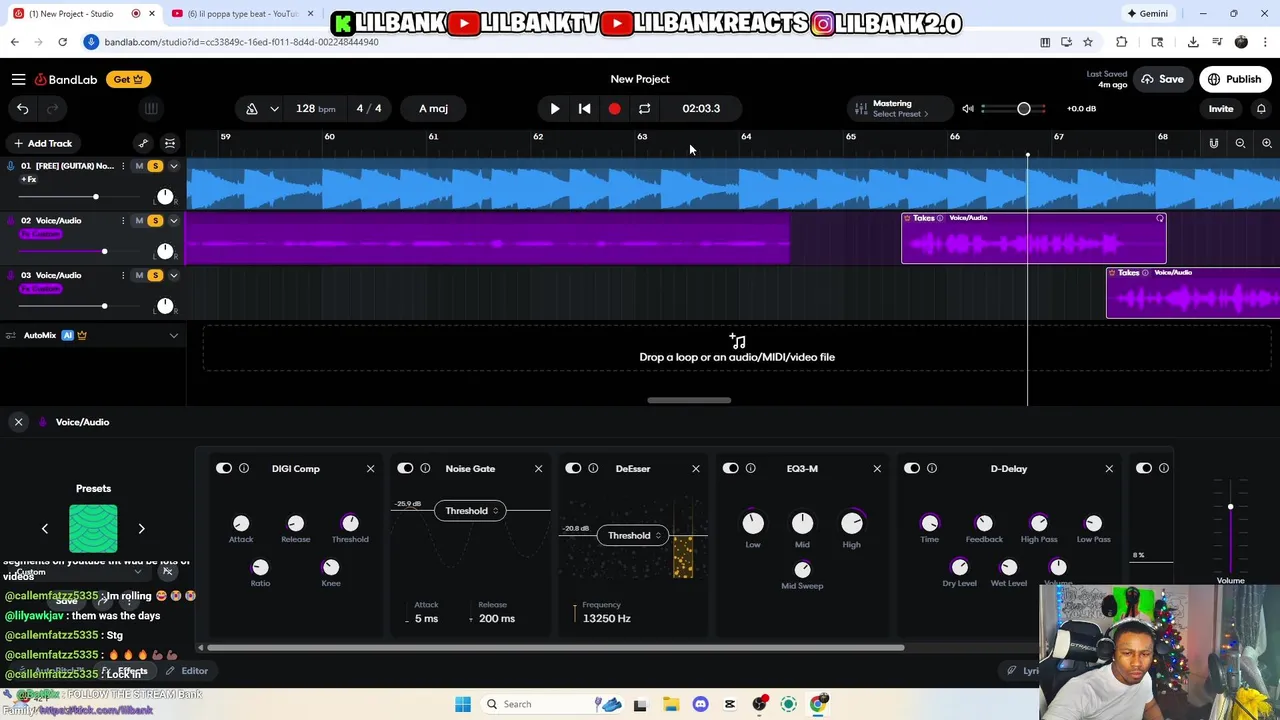Show DeEsser effect info
The height and width of the screenshot is (720, 1280).
593,468
